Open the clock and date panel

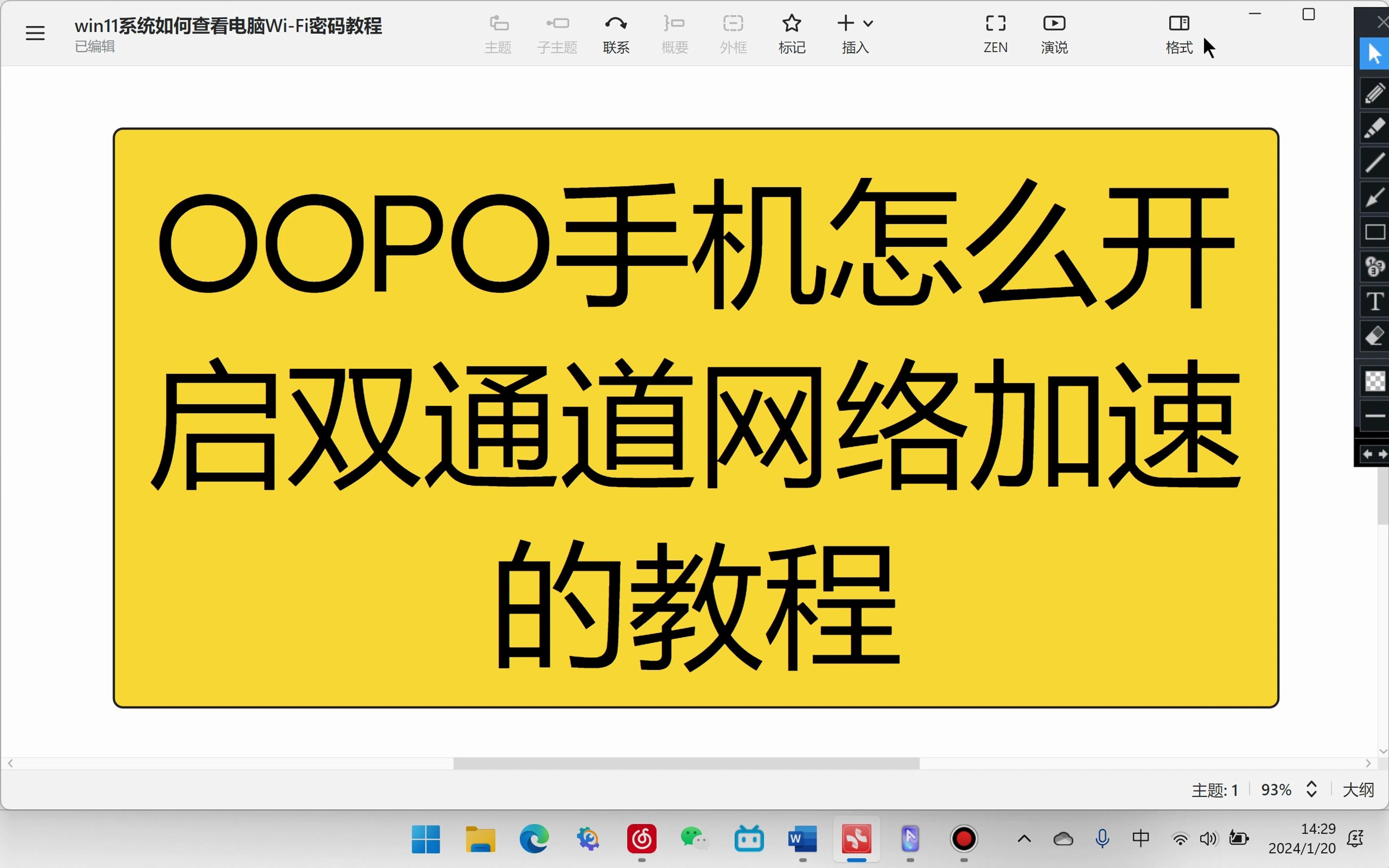click(x=1302, y=839)
